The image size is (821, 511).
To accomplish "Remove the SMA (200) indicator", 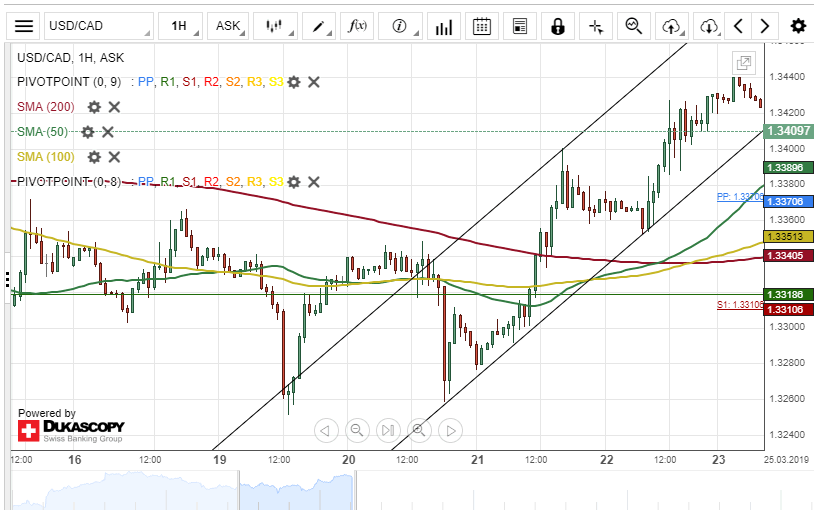I will 114,107.
